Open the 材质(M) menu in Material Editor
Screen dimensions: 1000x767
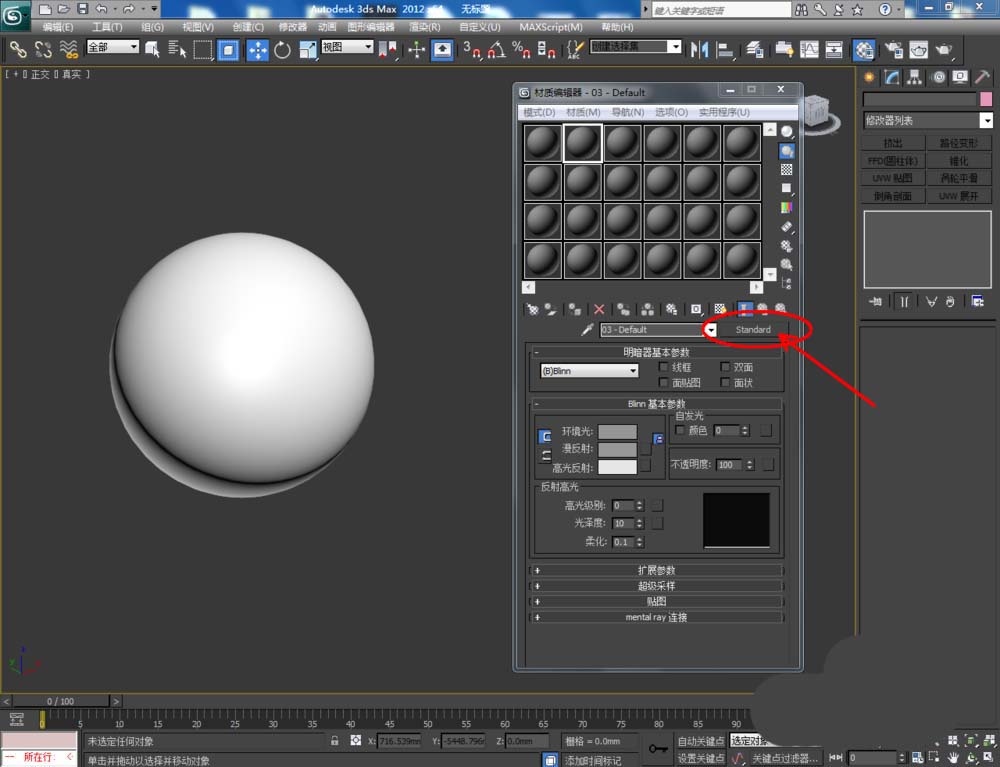click(583, 112)
